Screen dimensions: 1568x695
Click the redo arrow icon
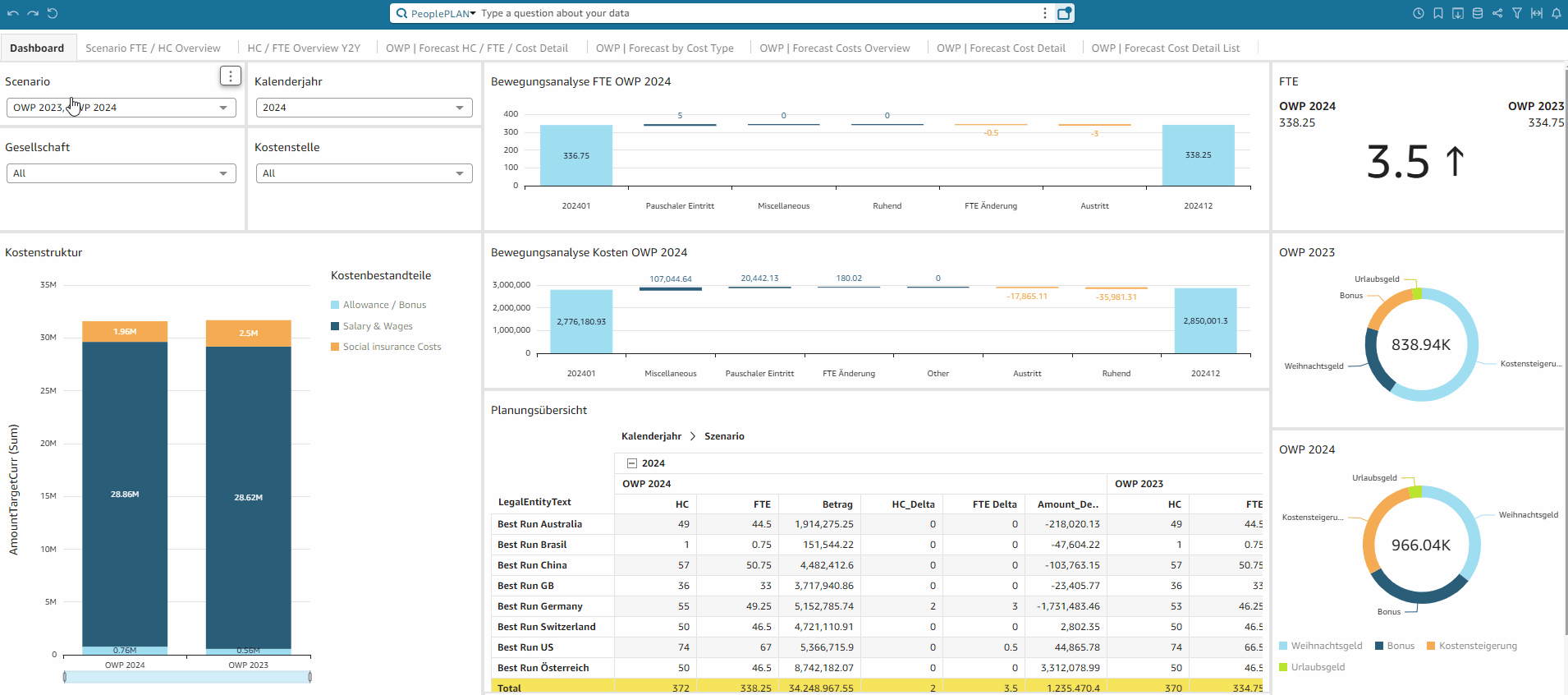(x=33, y=13)
